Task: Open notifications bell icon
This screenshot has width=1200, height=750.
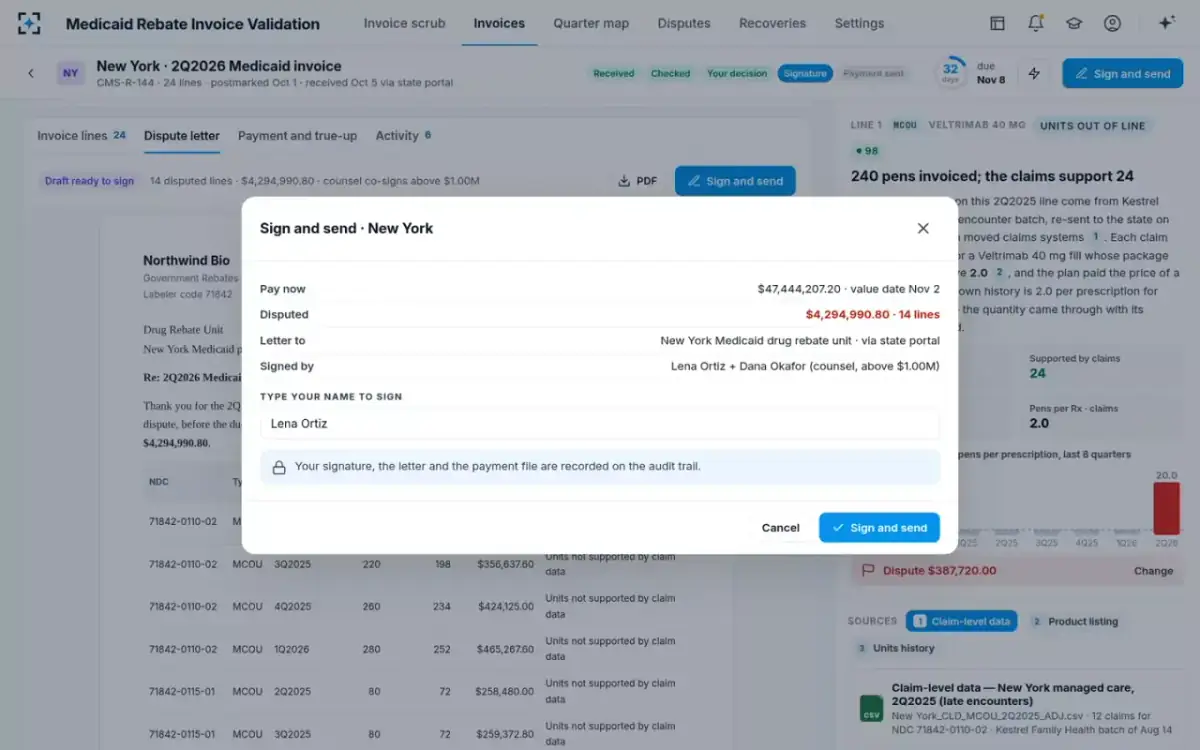Action: click(1036, 23)
